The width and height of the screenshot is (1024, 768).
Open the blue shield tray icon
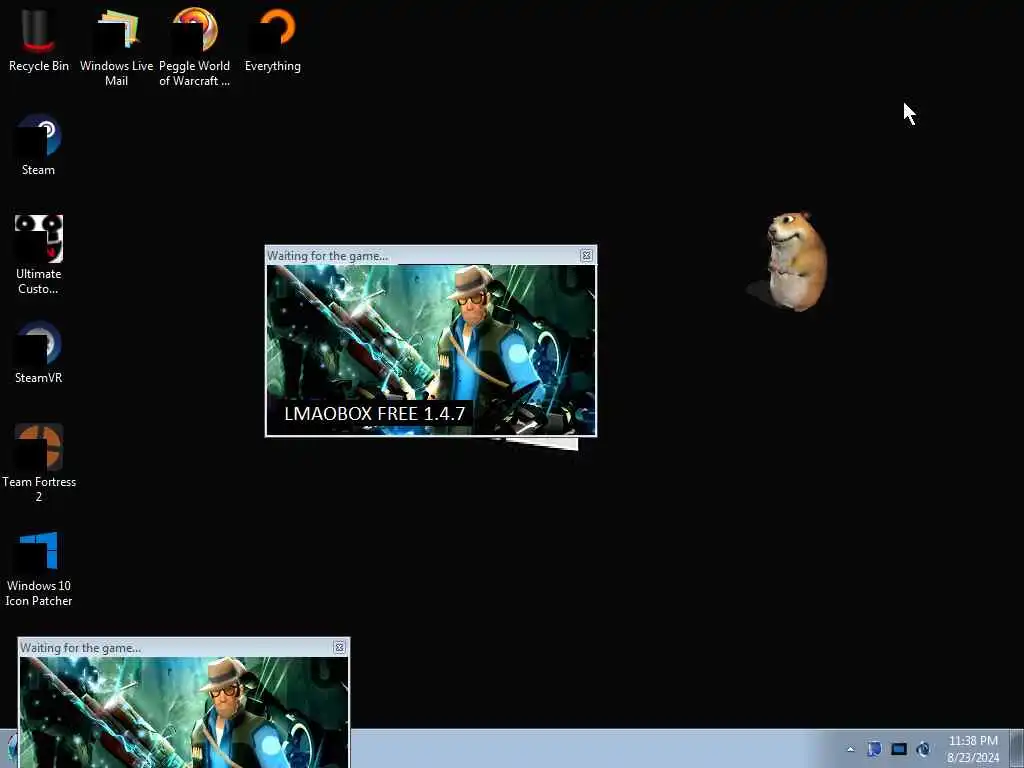pos(874,749)
